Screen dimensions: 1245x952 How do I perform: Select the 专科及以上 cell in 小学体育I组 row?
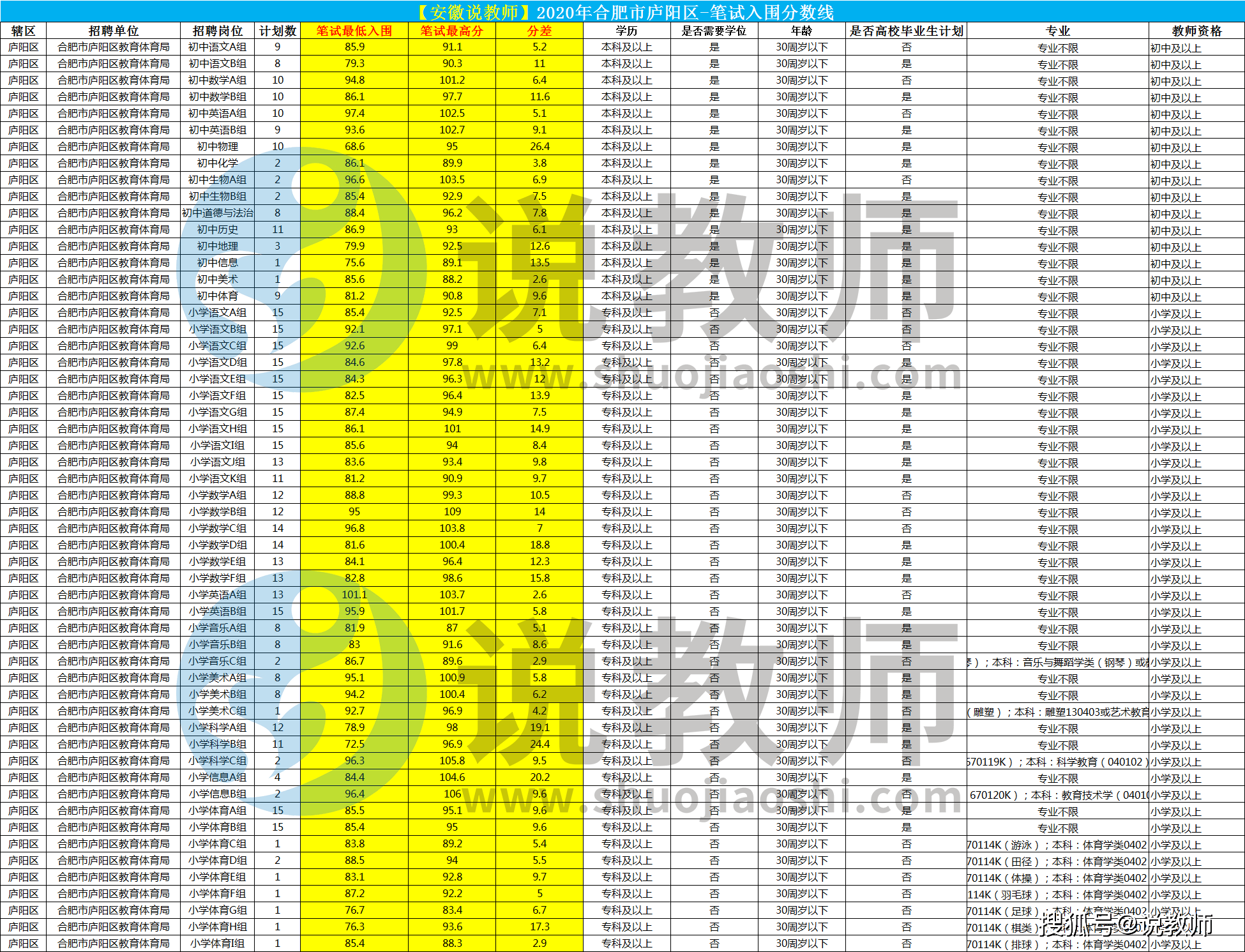[627, 943]
